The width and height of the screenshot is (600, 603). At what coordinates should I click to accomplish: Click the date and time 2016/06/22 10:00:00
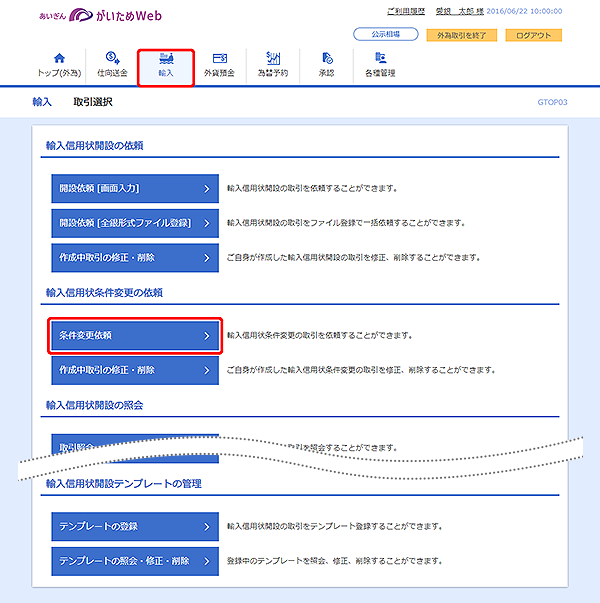pyautogui.click(x=524, y=11)
